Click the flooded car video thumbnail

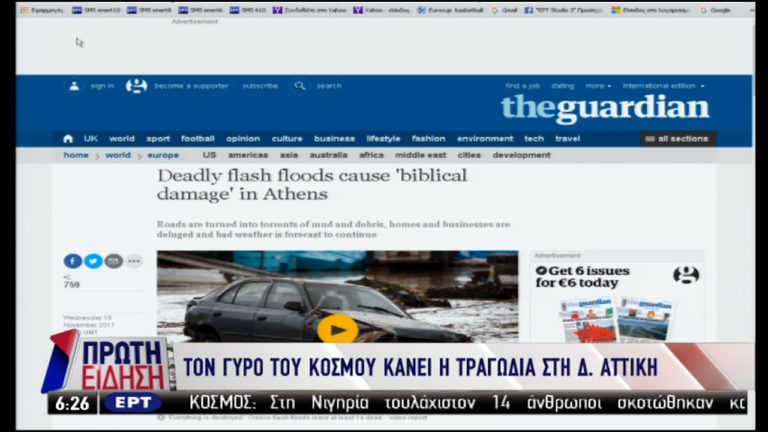(x=337, y=296)
